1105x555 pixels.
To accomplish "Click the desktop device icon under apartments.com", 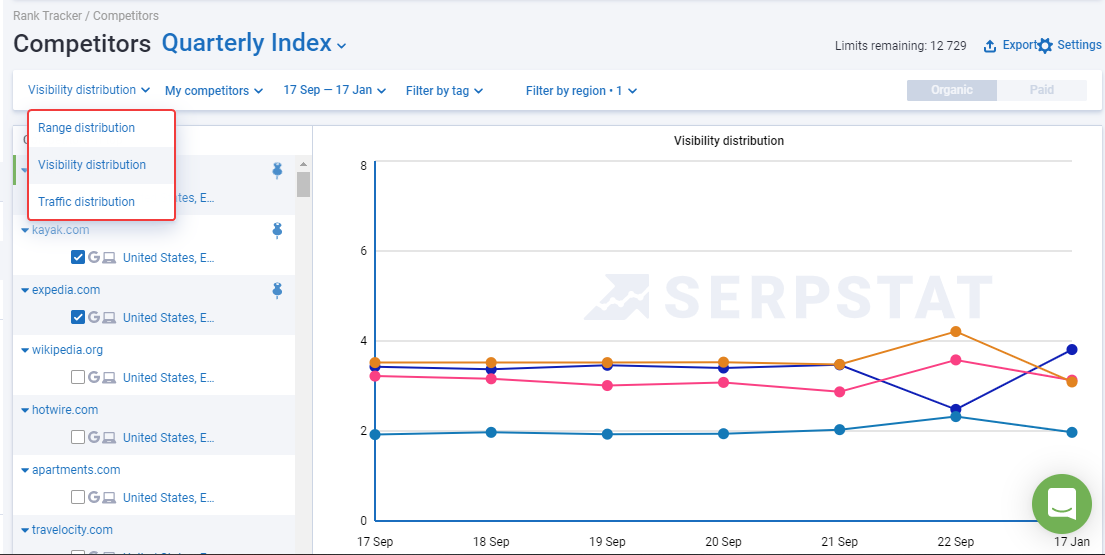I will (x=109, y=497).
